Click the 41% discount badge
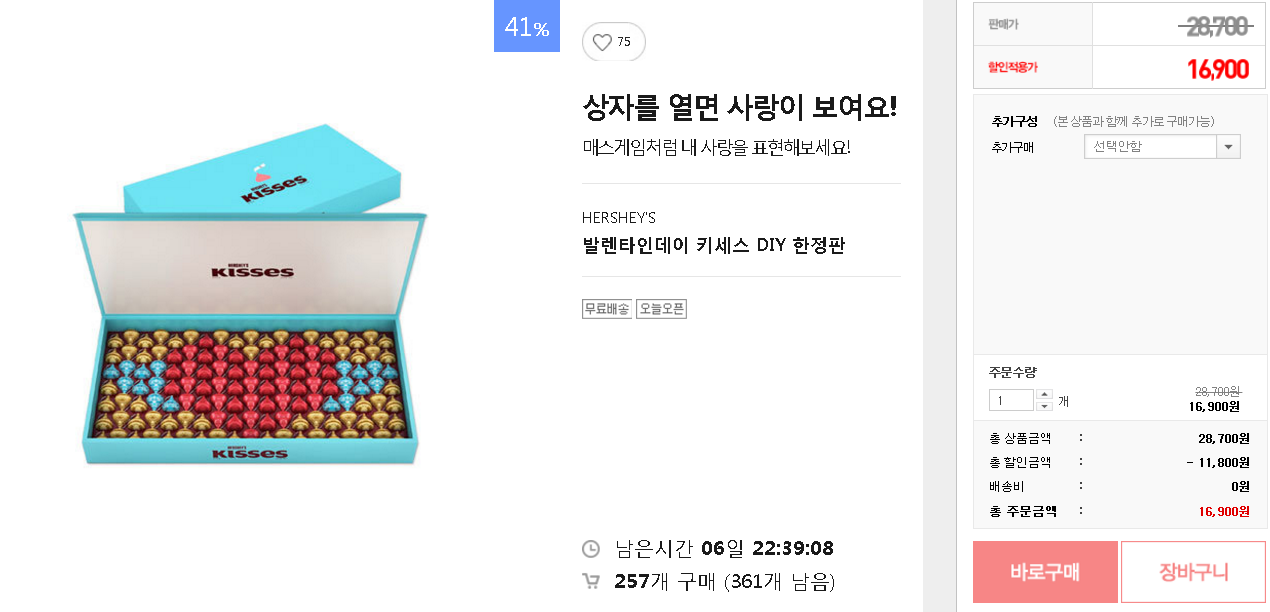 527,27
